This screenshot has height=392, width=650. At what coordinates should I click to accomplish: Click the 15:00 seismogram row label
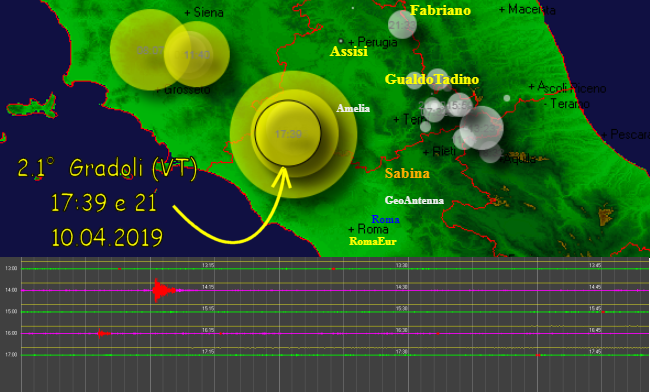[11, 312]
